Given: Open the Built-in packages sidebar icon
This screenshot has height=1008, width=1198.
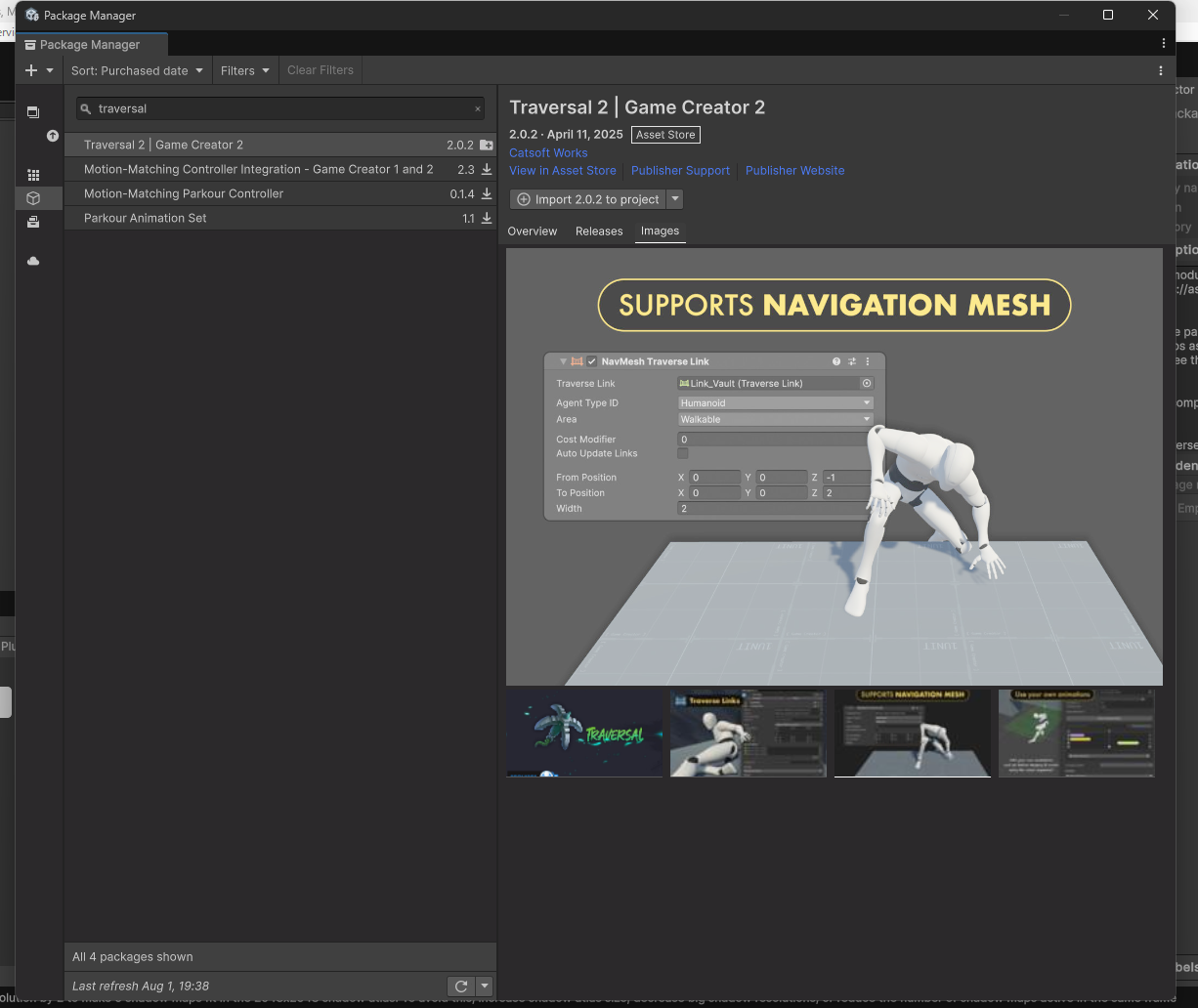Looking at the screenshot, I should (33, 222).
